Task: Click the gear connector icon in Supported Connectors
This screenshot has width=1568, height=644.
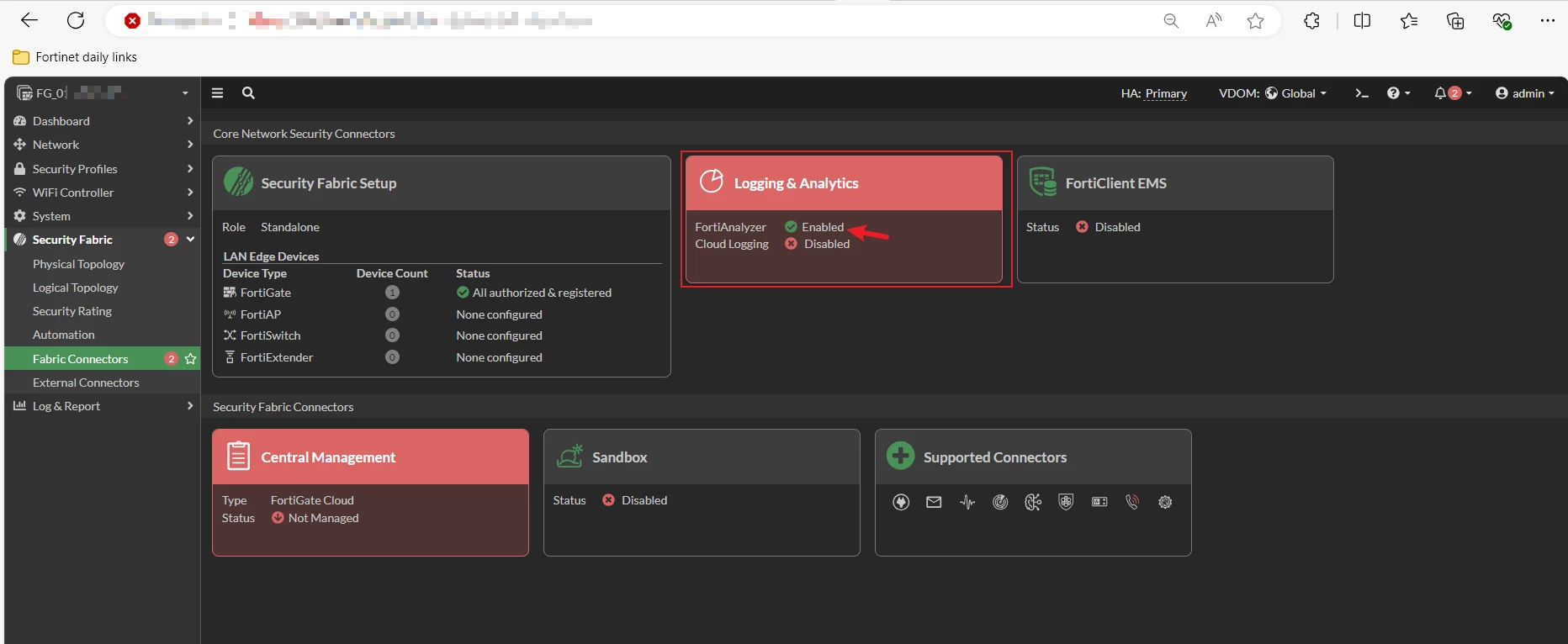Action: [1165, 502]
